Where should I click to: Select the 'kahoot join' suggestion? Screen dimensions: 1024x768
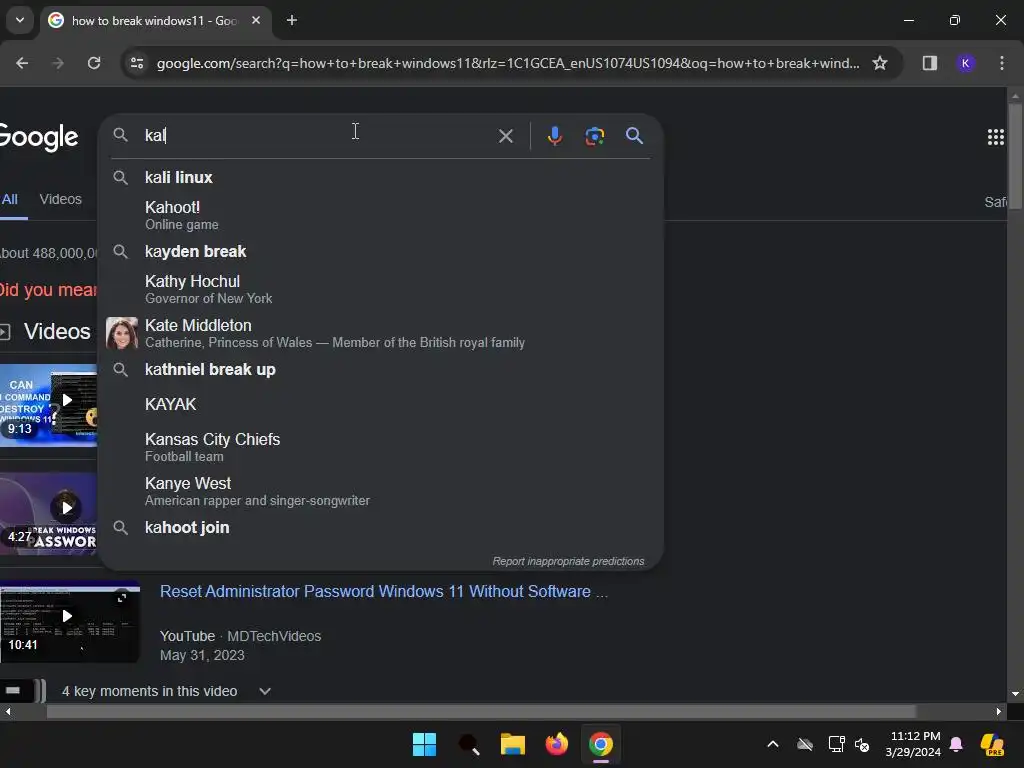(381, 528)
